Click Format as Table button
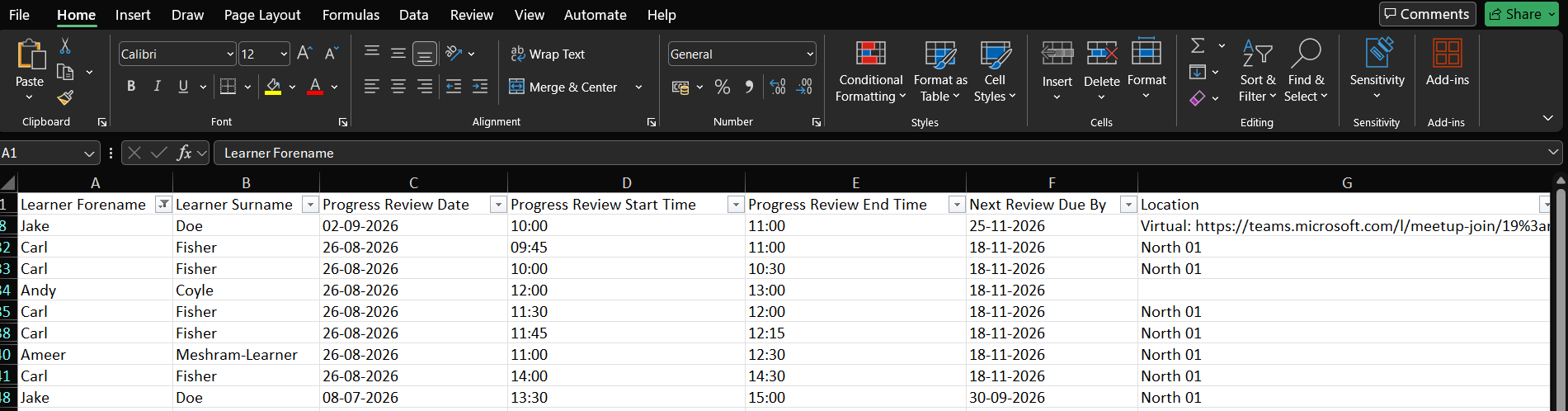The image size is (1568, 411). (940, 71)
